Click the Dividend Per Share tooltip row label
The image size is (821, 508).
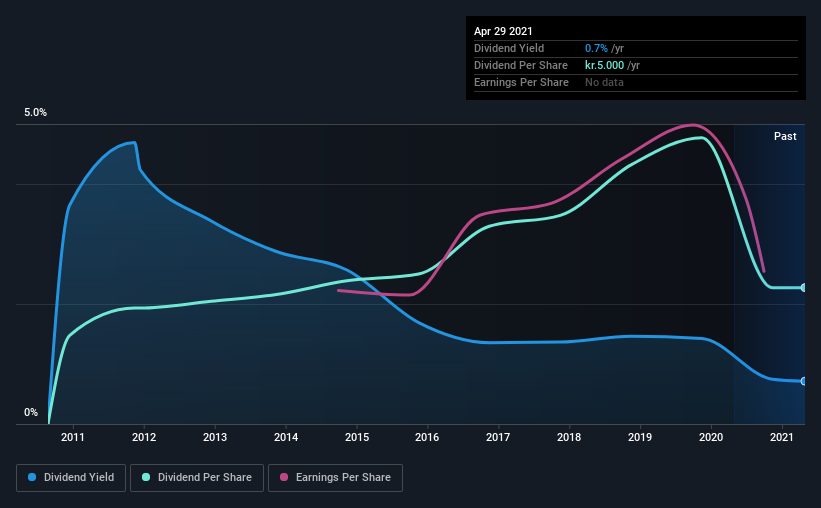520,65
